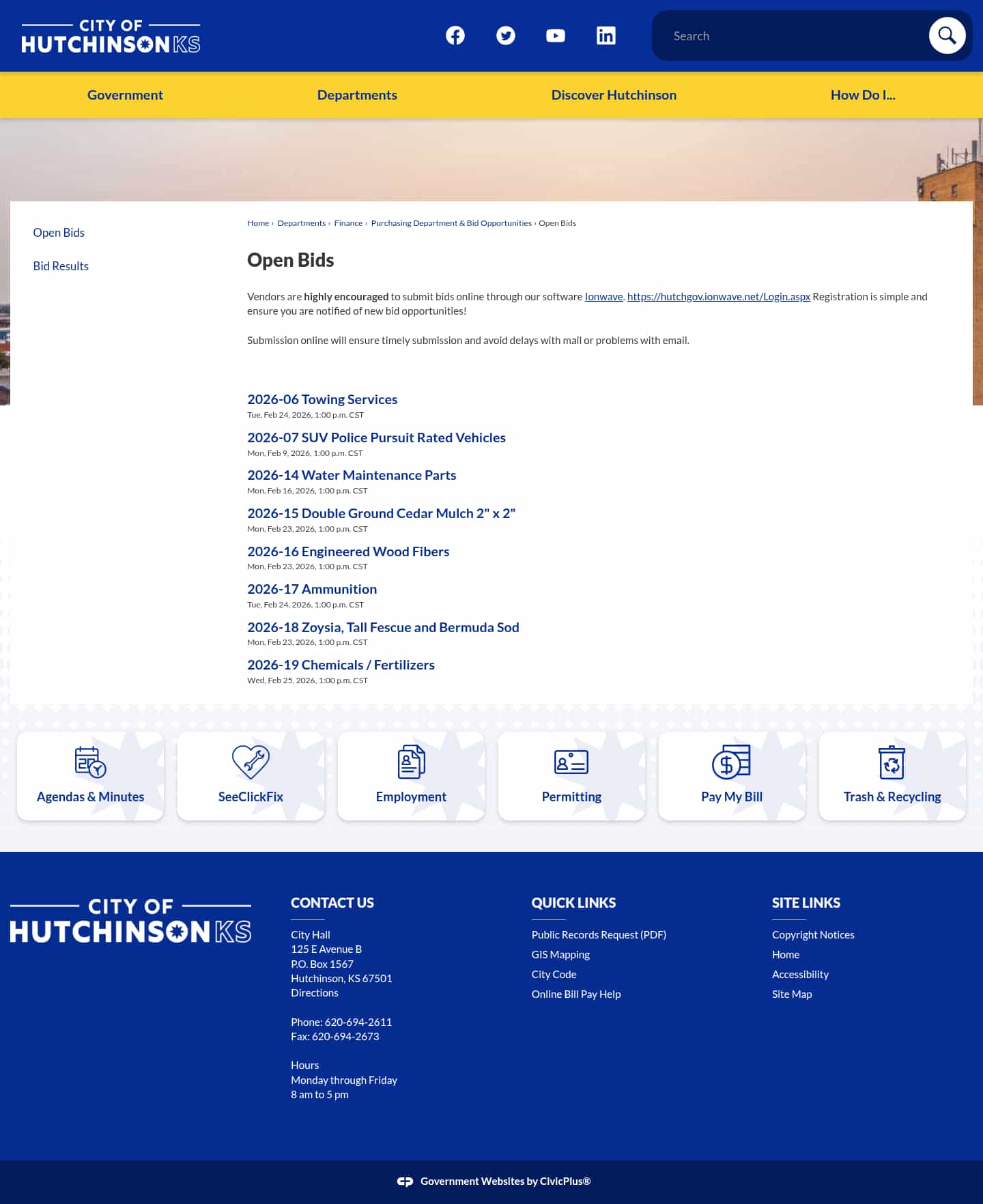This screenshot has height=1204, width=983.
Task: Open the Directions link under City Hall
Action: click(315, 993)
